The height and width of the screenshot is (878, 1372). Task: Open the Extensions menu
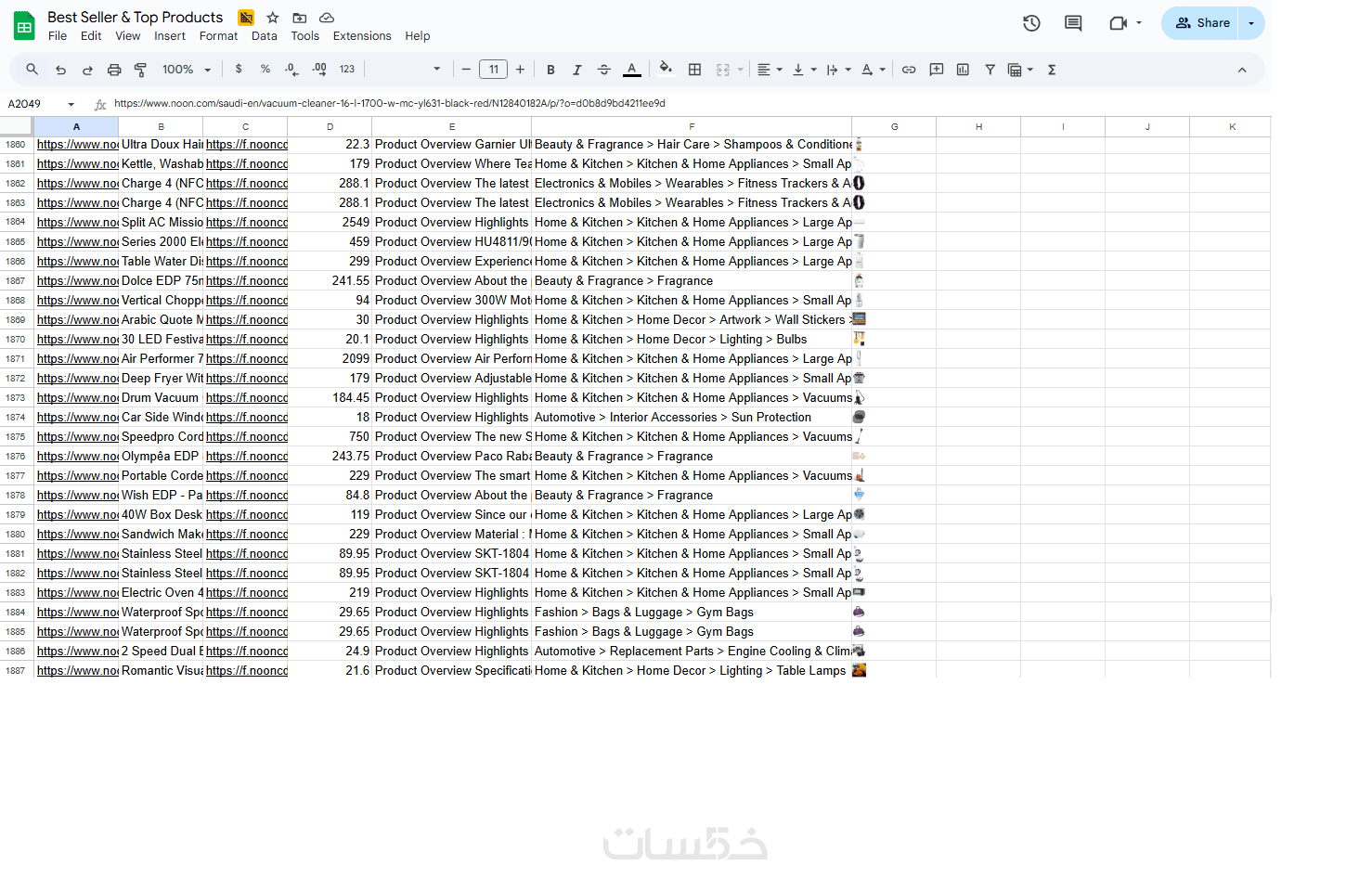tap(362, 36)
